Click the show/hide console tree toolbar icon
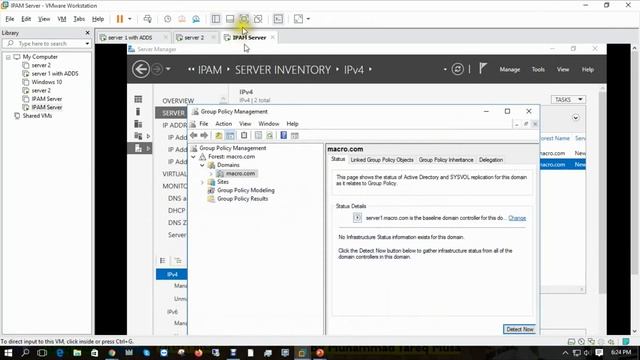The image size is (640, 360). [230, 136]
